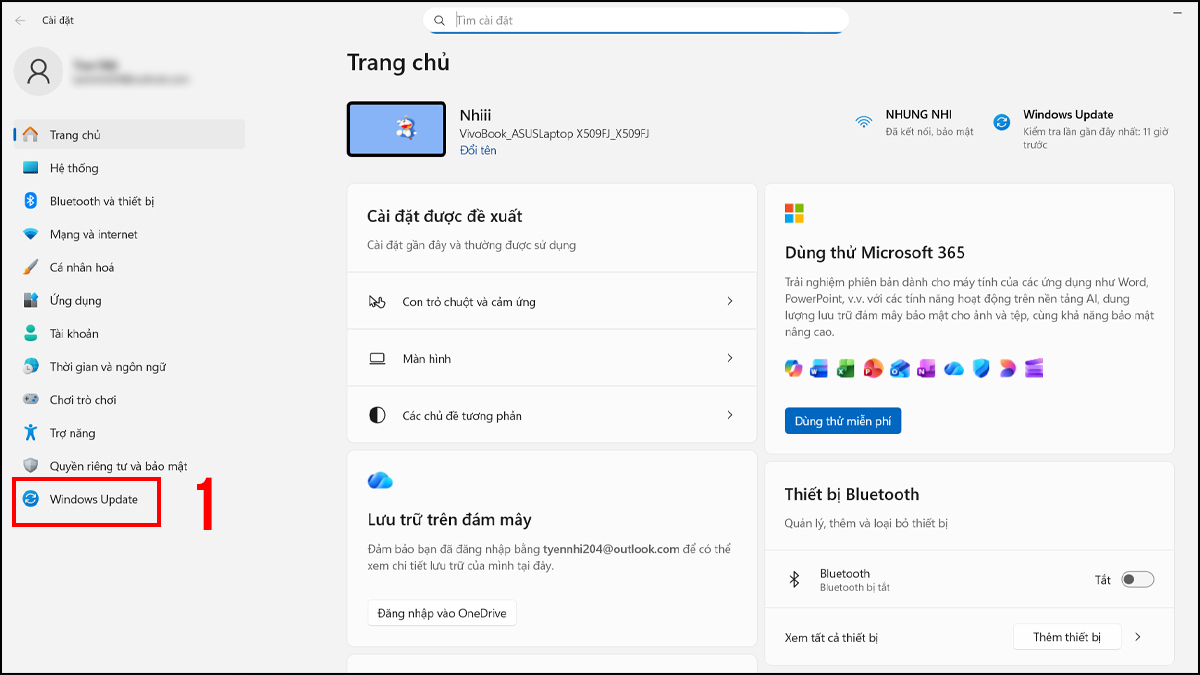
Task: Select the OneDrive cloud icon under Microsoft 365
Action: [x=953, y=368]
